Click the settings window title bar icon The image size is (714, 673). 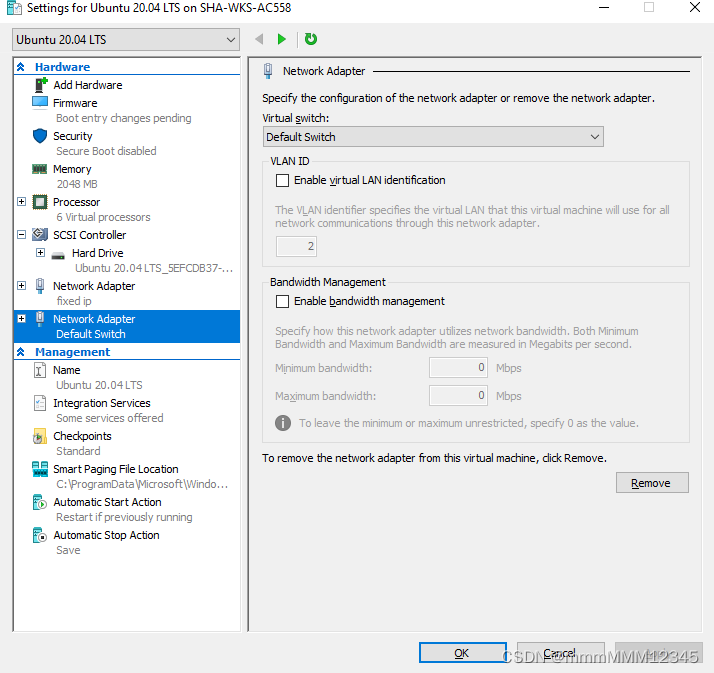(15, 8)
